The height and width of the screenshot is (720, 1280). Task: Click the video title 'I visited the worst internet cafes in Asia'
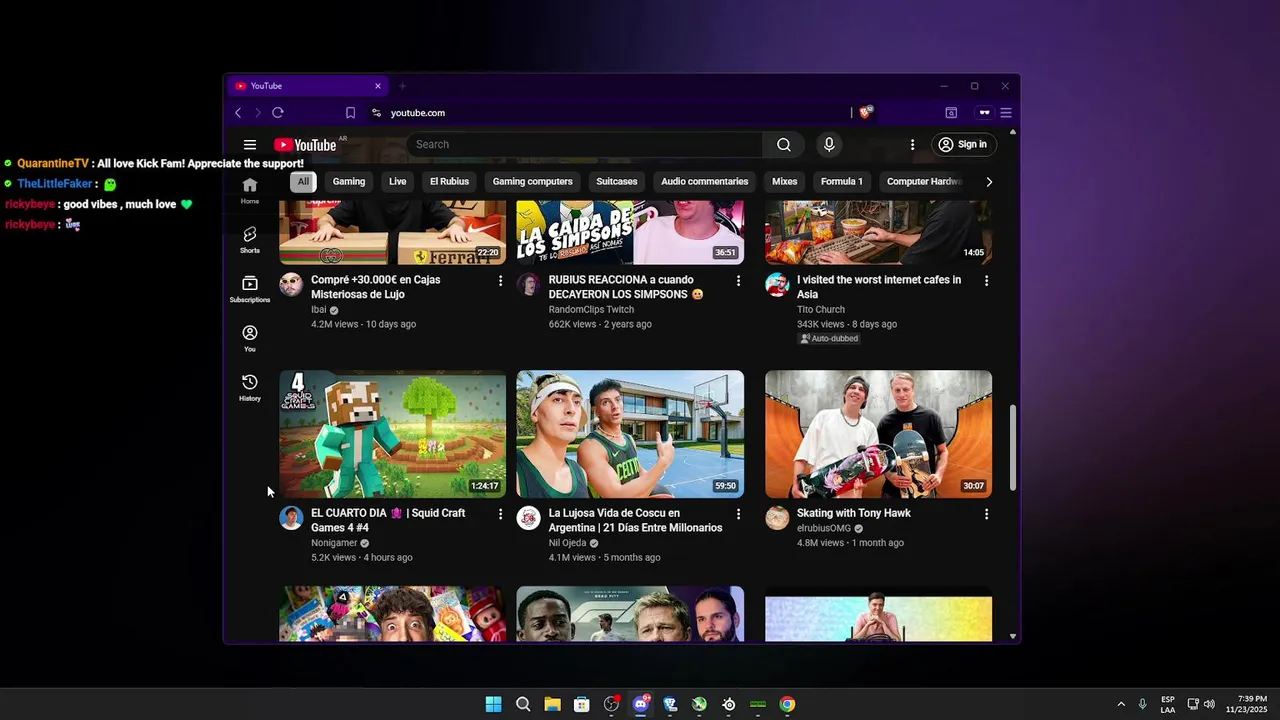click(x=879, y=287)
